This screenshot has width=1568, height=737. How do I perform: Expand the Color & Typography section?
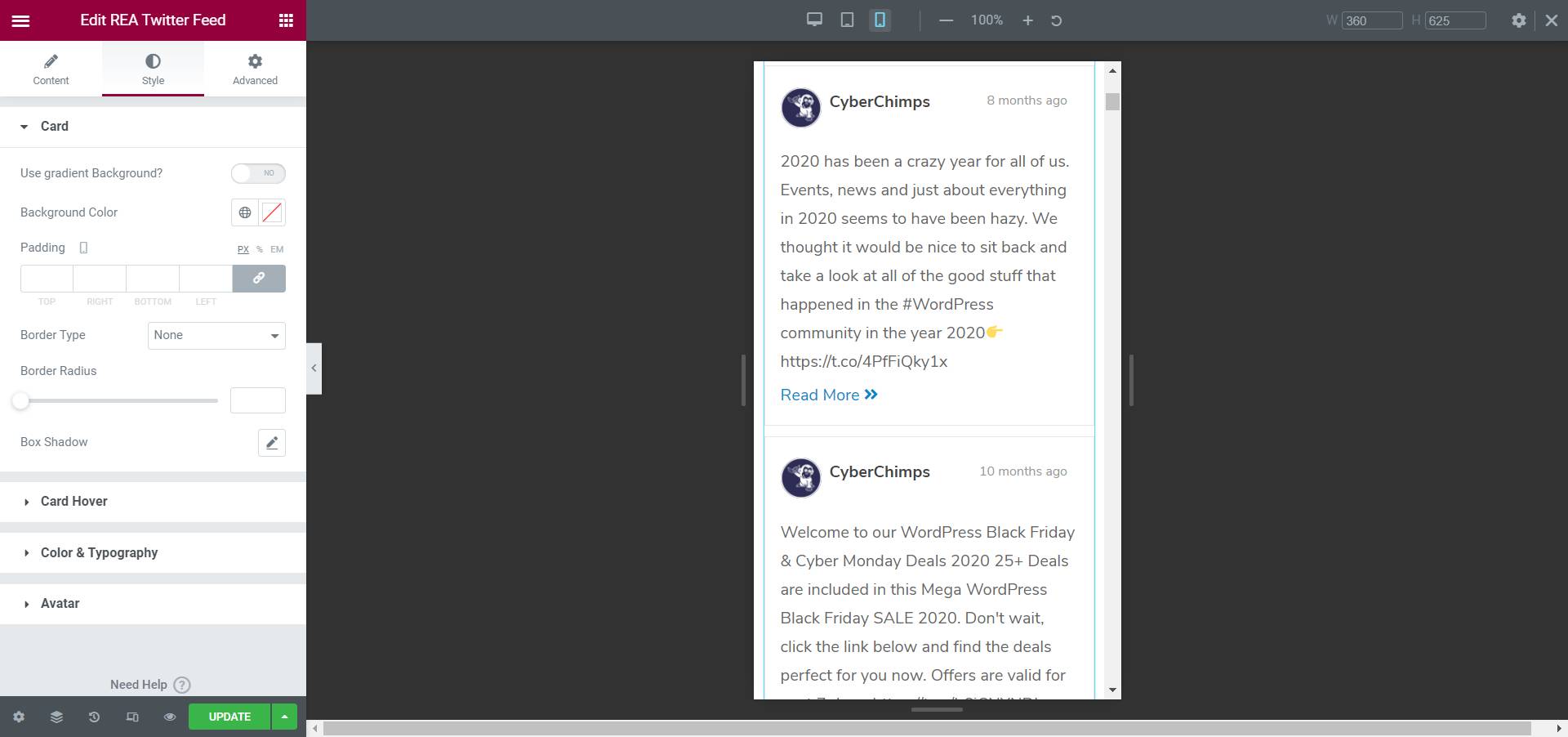tap(153, 552)
